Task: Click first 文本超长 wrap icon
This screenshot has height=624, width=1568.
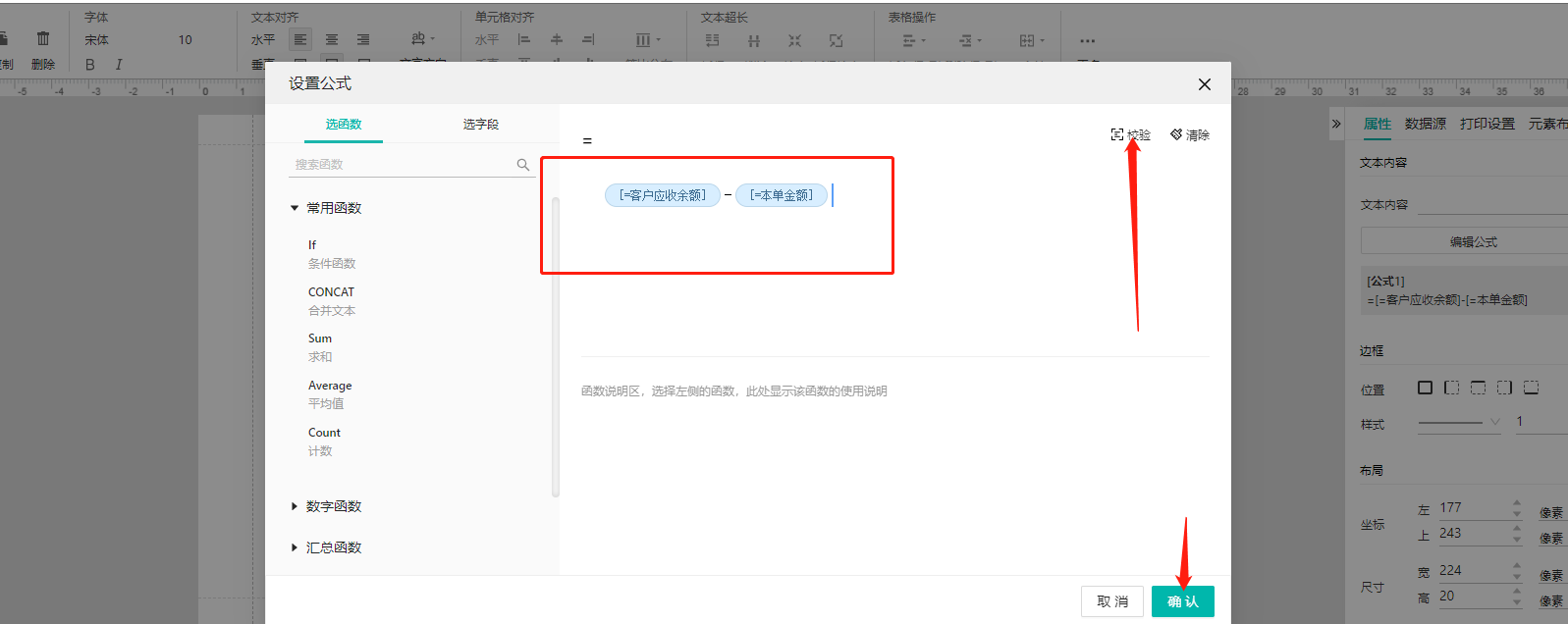Action: (713, 40)
